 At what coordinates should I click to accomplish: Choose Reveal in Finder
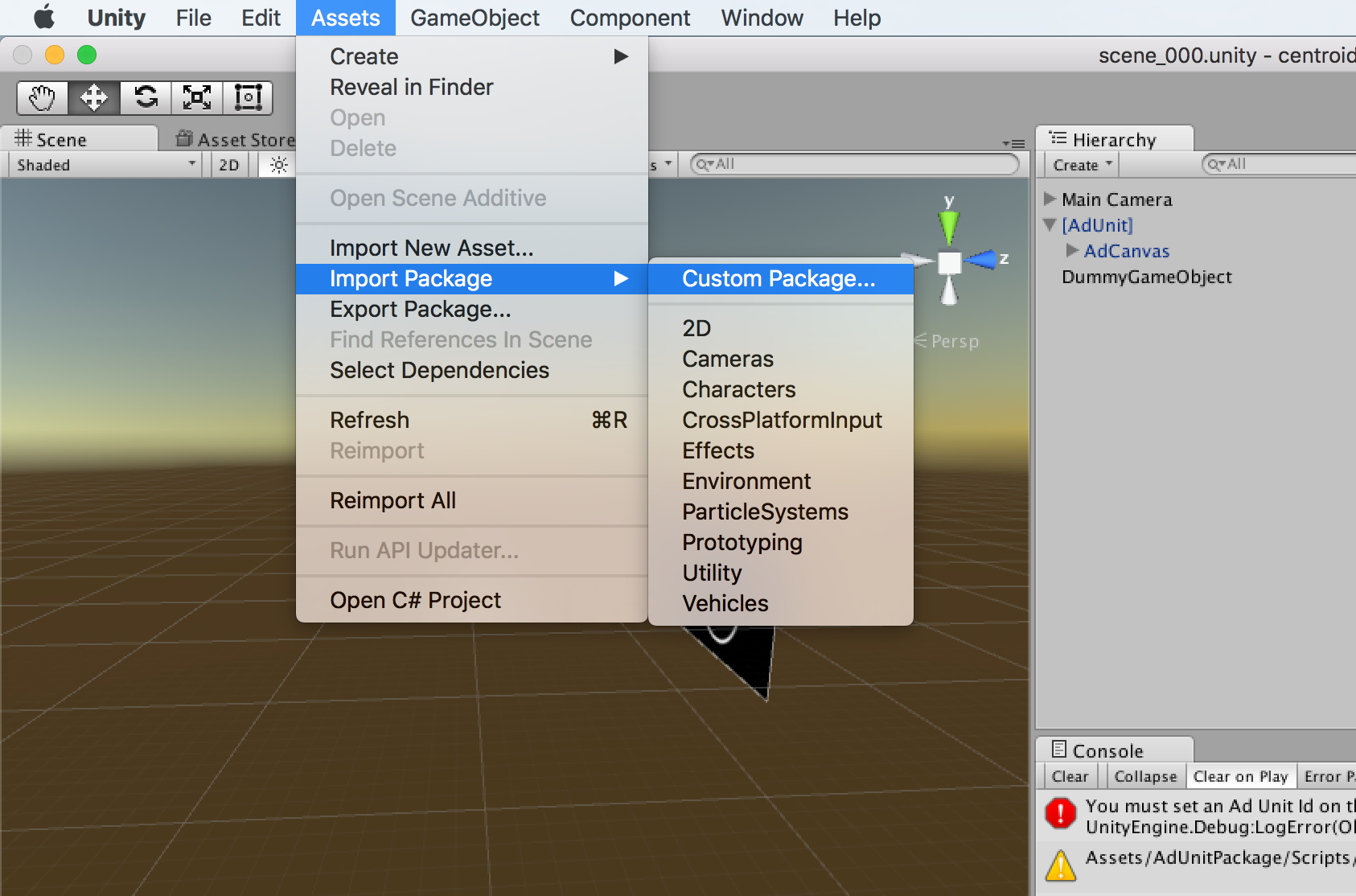[472, 87]
